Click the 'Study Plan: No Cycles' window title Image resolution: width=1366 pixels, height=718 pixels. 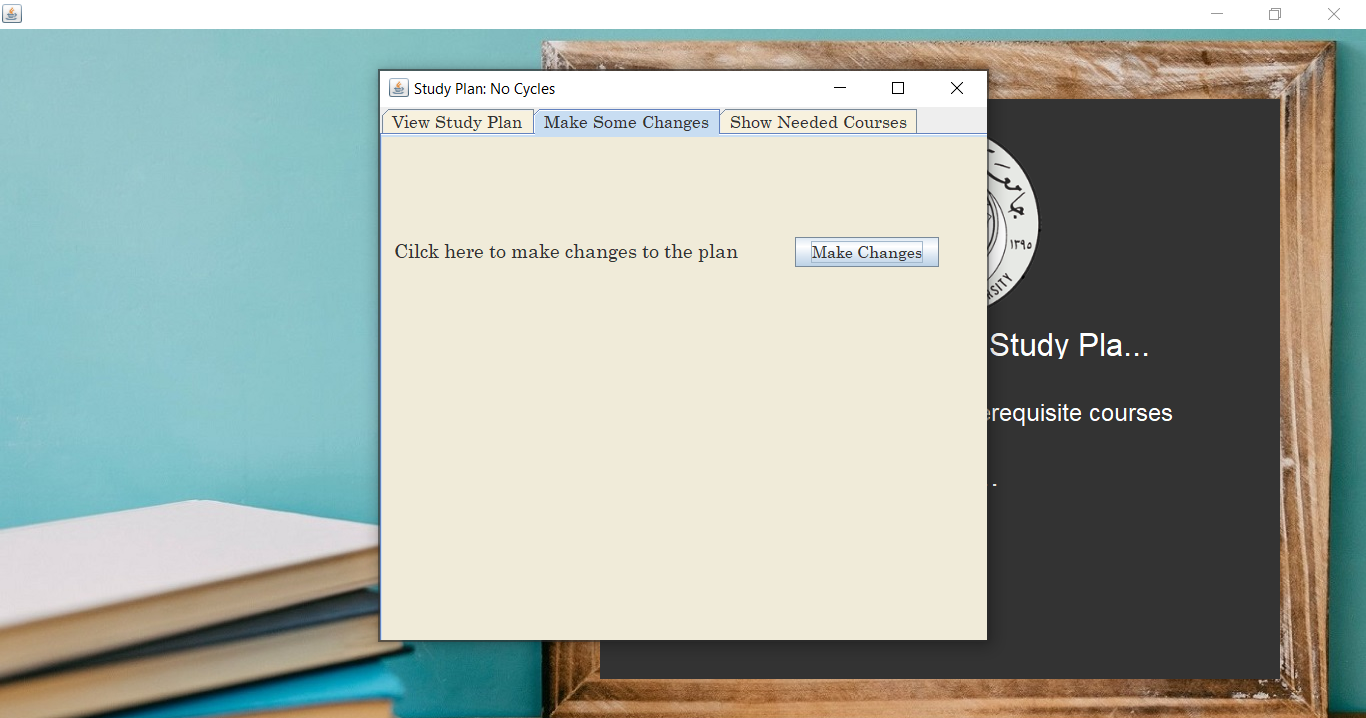(484, 89)
